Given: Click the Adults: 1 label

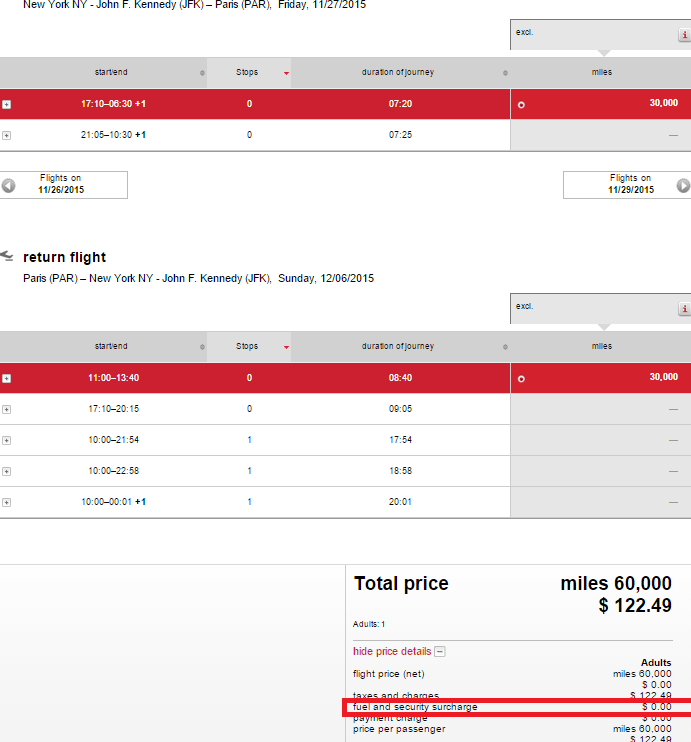Looking at the screenshot, I should 369,624.
